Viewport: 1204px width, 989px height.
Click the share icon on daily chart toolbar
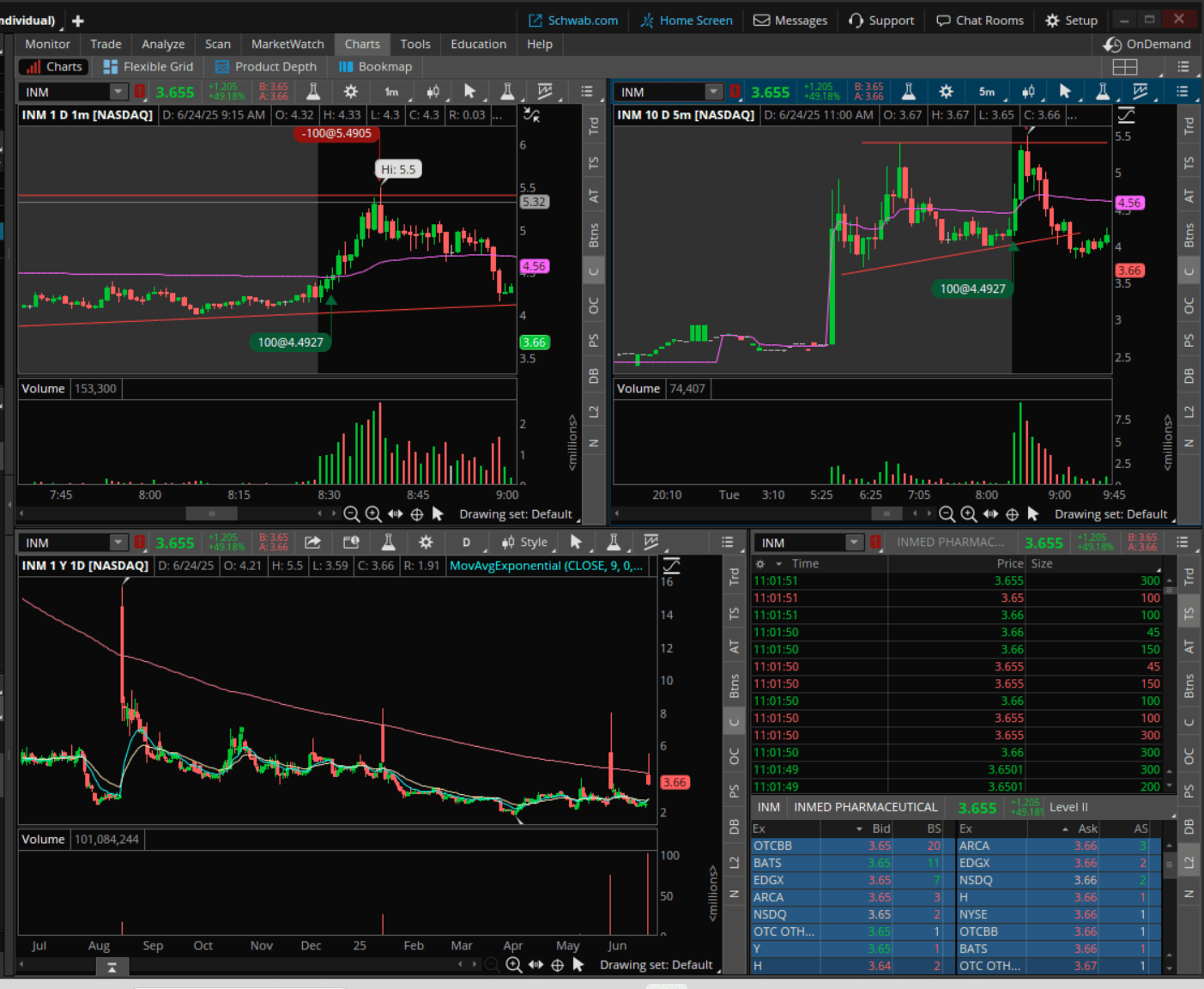pos(312,543)
